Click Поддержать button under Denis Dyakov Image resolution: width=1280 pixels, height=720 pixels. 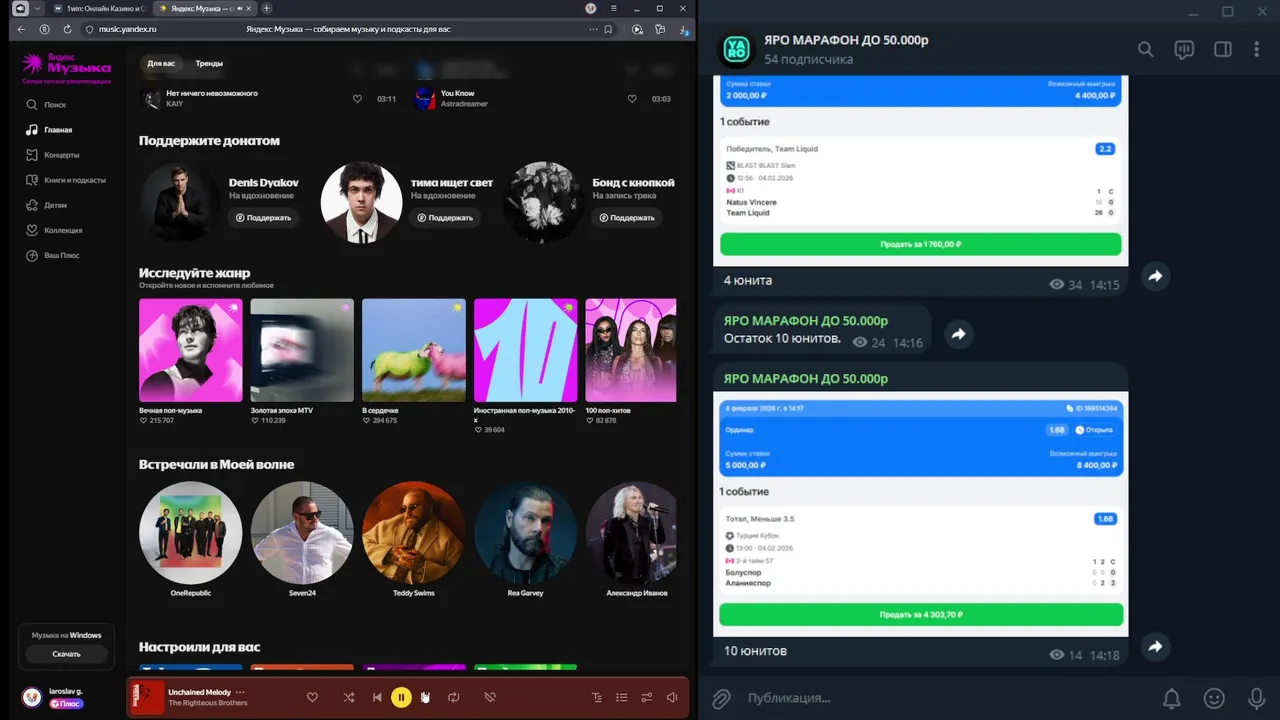click(x=264, y=217)
